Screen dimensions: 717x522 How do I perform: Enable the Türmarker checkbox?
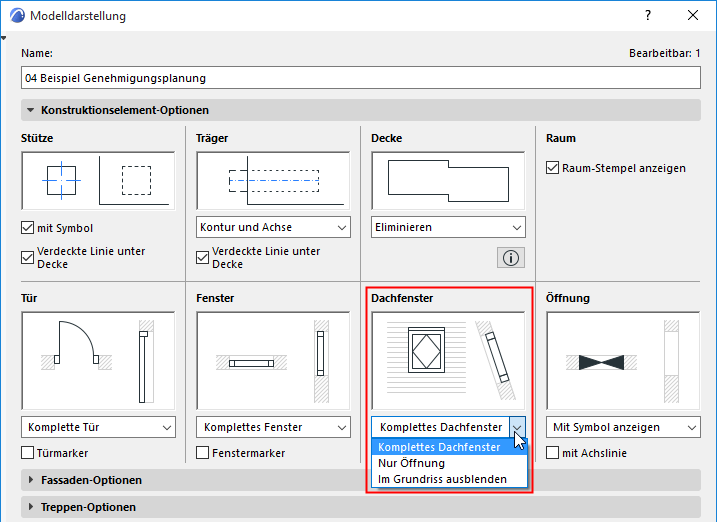[28, 453]
